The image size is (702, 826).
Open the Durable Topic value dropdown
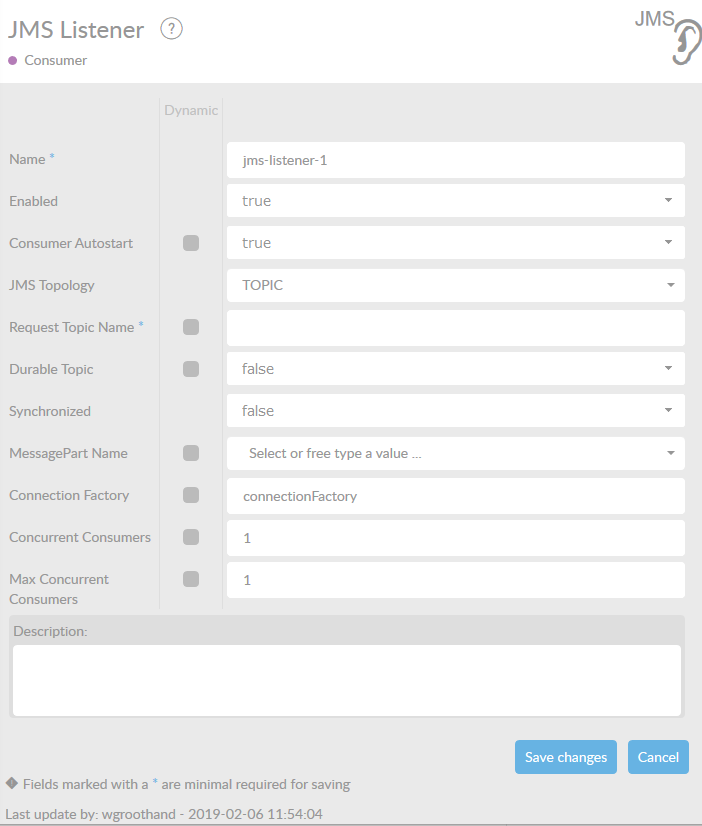point(455,369)
